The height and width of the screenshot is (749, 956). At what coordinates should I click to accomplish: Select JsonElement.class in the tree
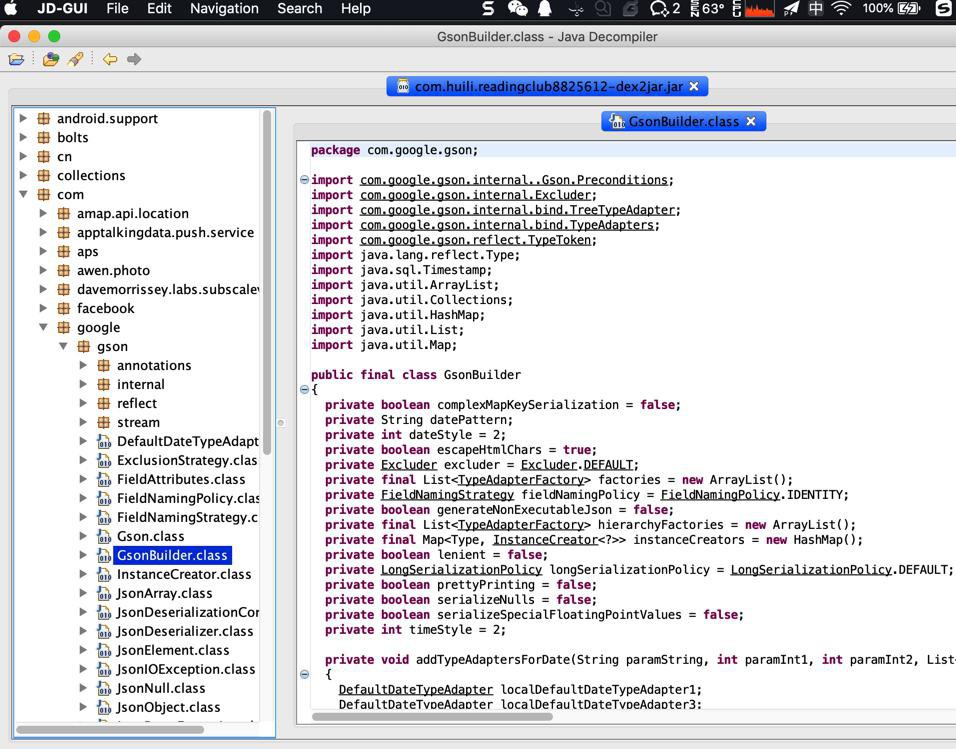point(173,650)
